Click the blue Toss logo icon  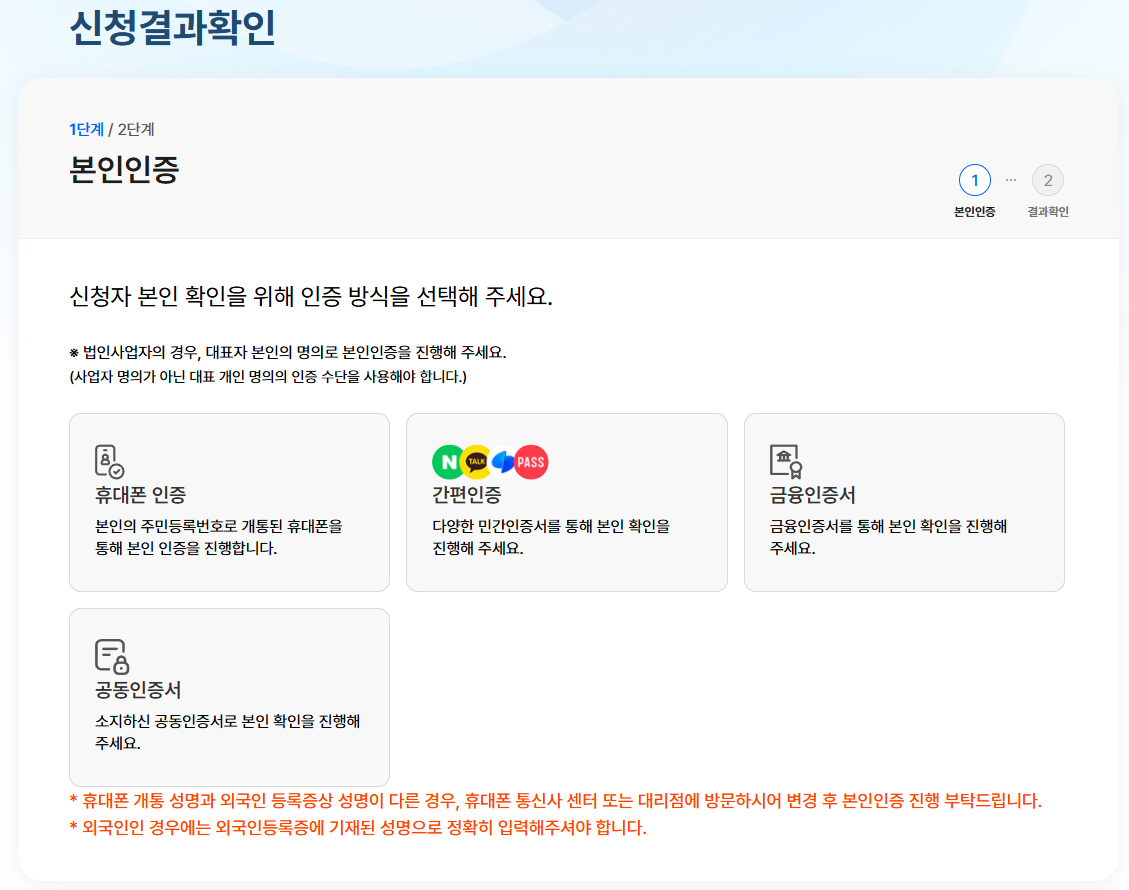point(503,462)
